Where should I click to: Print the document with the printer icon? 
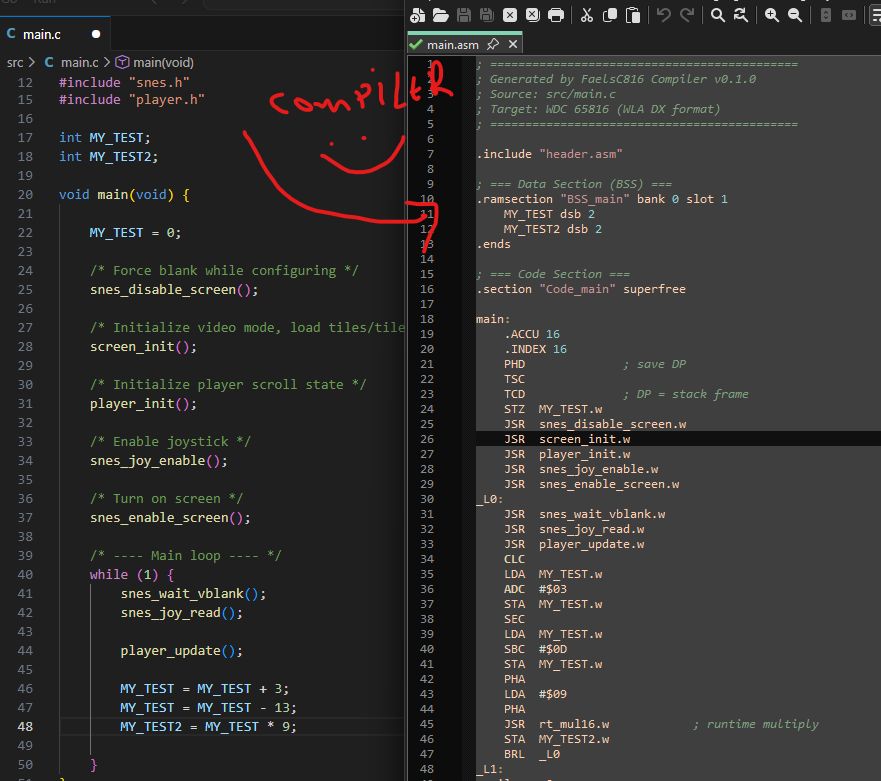[x=556, y=15]
